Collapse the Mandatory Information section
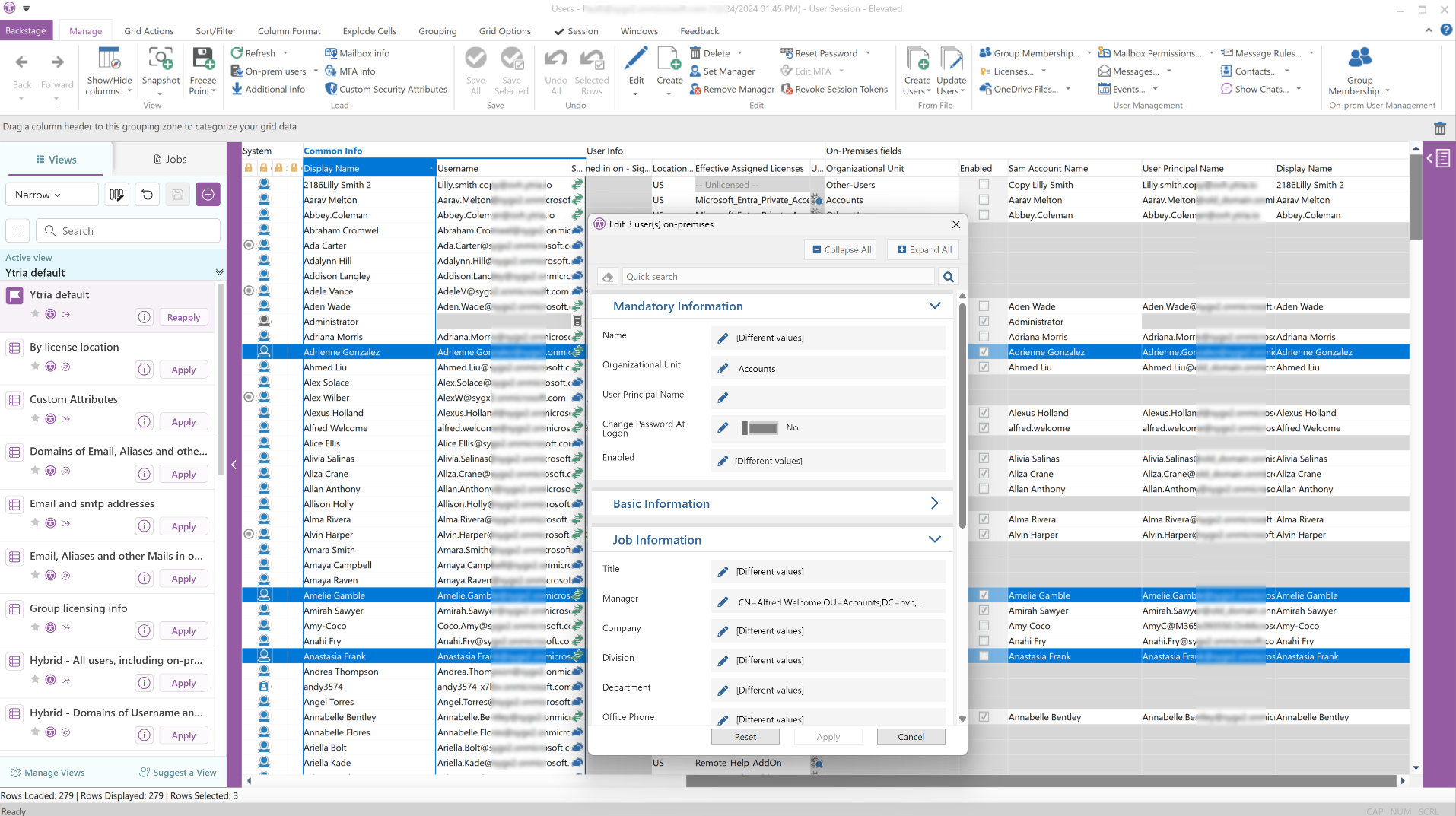 [934, 306]
